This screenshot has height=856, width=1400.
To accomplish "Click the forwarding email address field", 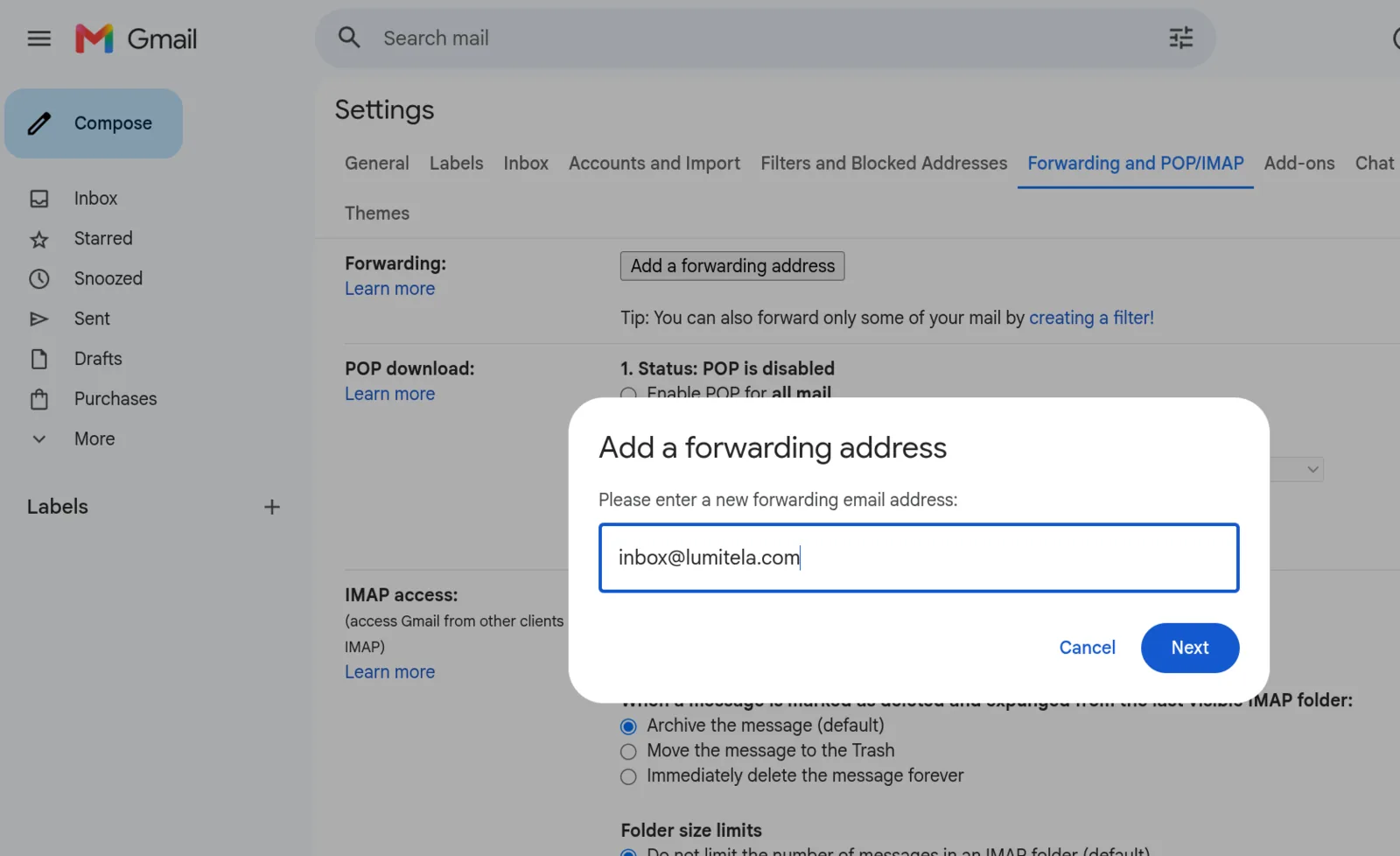I will pyautogui.click(x=919, y=558).
